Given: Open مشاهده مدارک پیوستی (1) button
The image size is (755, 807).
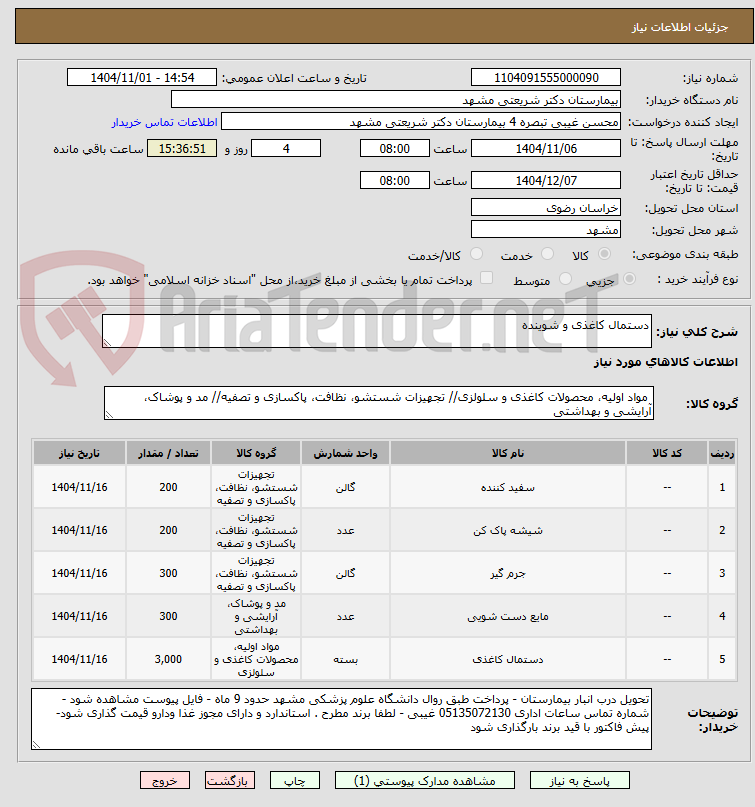Looking at the screenshot, I should [425, 780].
